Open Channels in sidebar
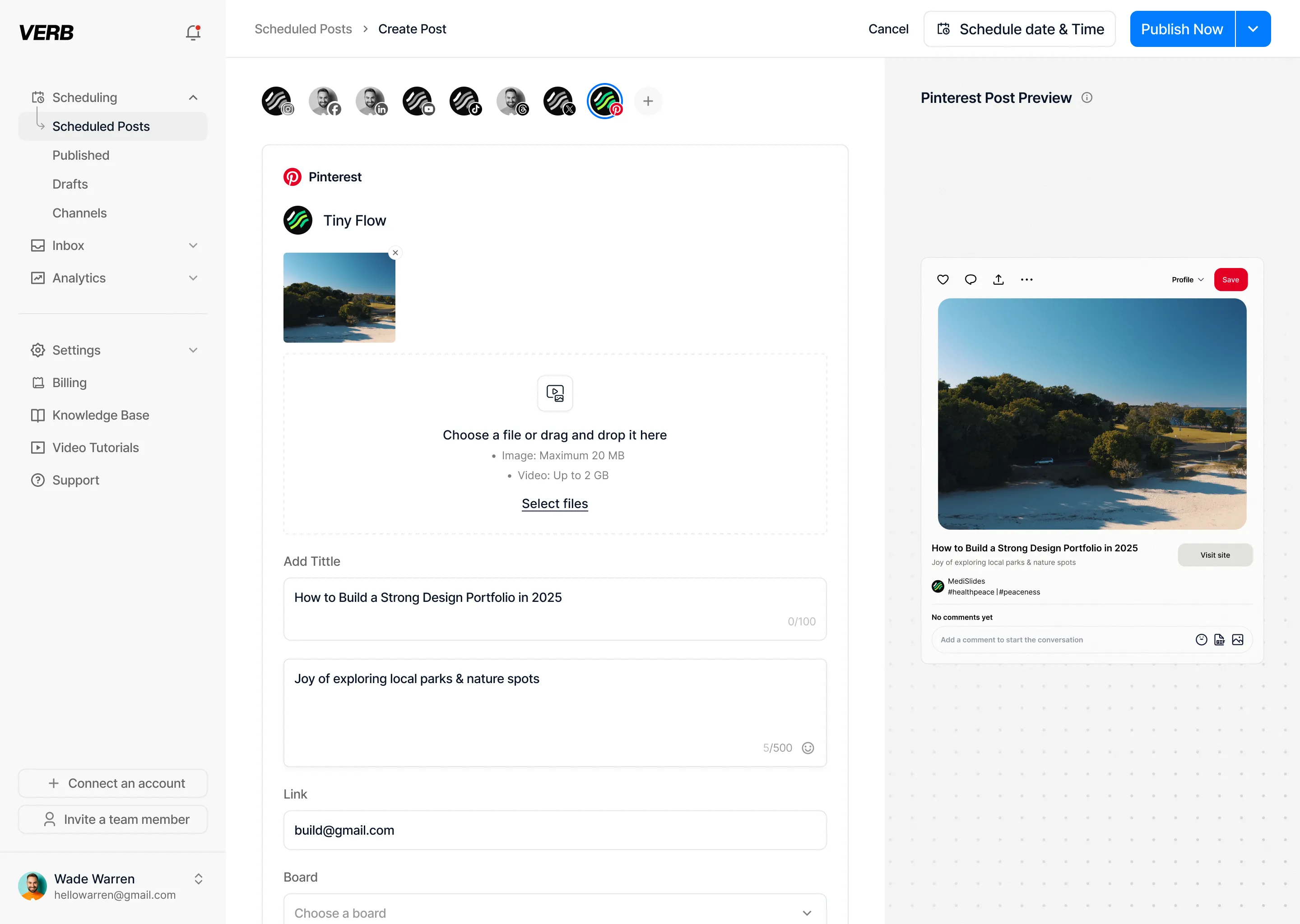Viewport: 1300px width, 924px height. (x=80, y=213)
